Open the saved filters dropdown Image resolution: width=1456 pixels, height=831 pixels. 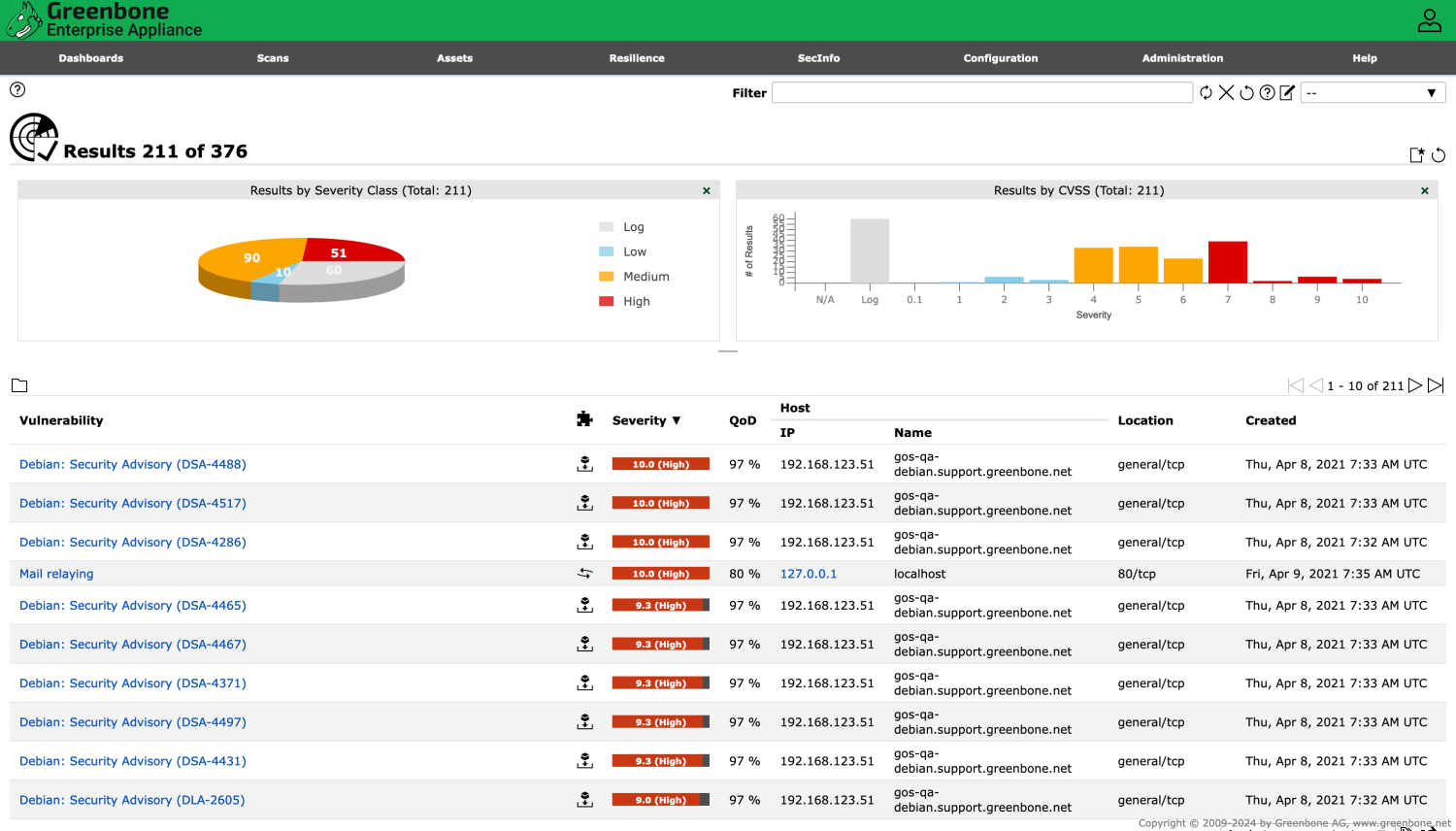(1373, 92)
